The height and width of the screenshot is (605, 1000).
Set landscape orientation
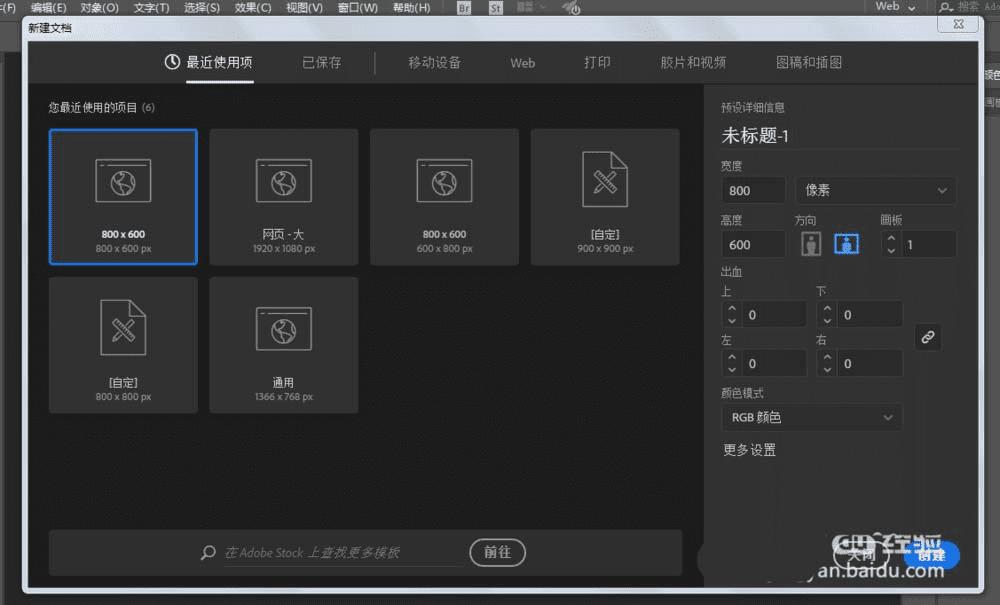846,244
